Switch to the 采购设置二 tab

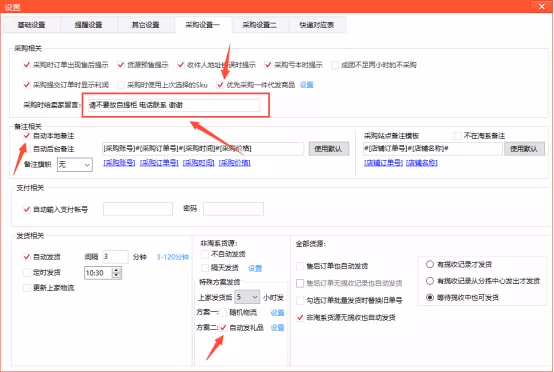point(260,25)
